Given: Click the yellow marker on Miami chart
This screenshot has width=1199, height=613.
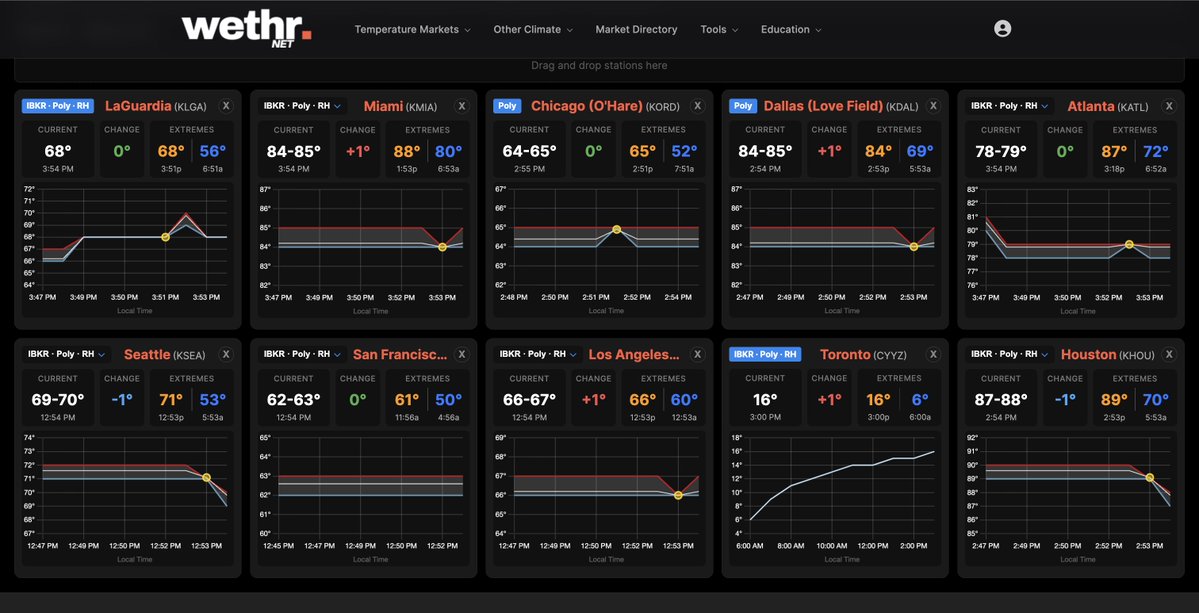Looking at the screenshot, I should coord(442,247).
